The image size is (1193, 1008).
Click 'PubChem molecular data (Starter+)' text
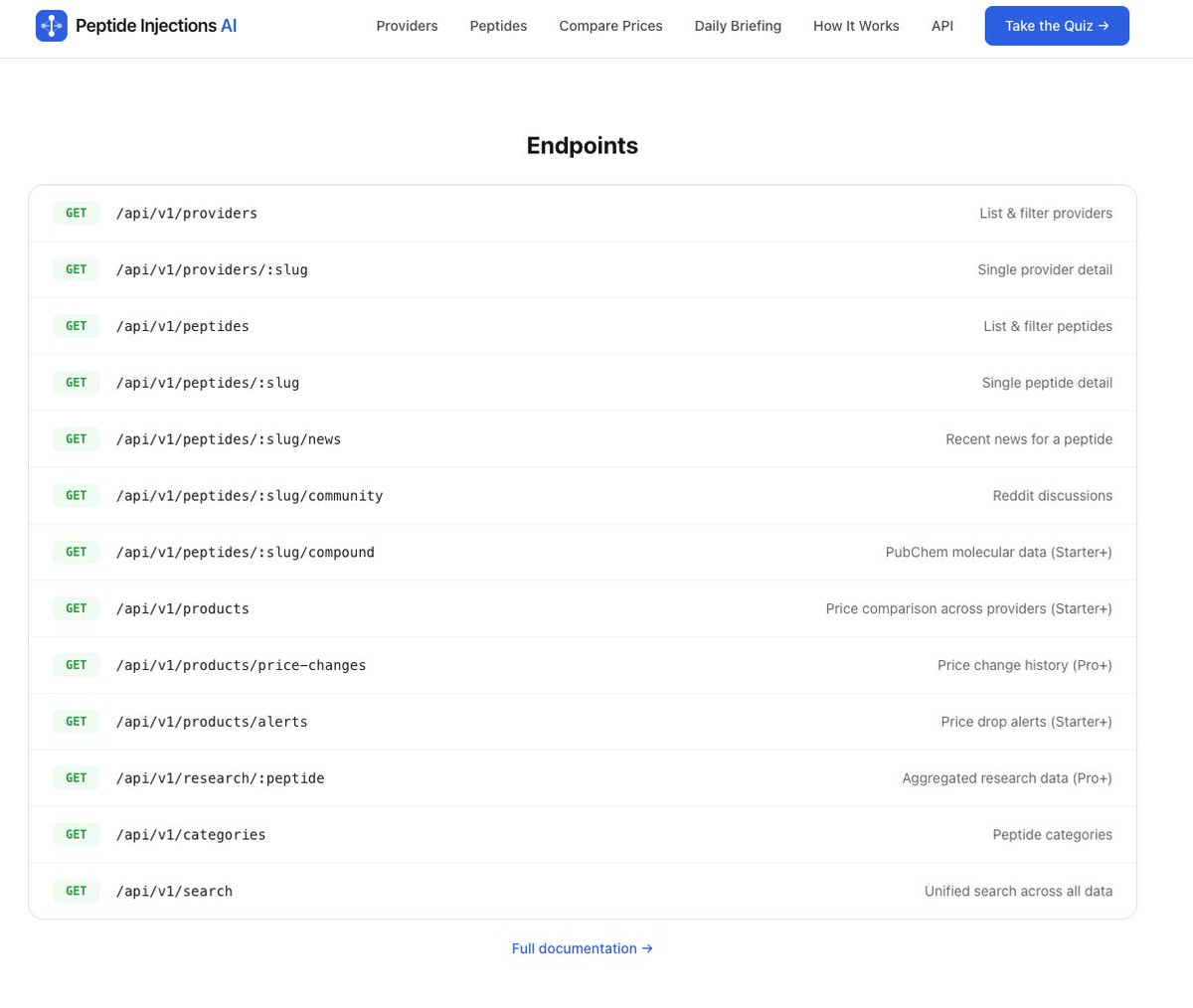999,552
